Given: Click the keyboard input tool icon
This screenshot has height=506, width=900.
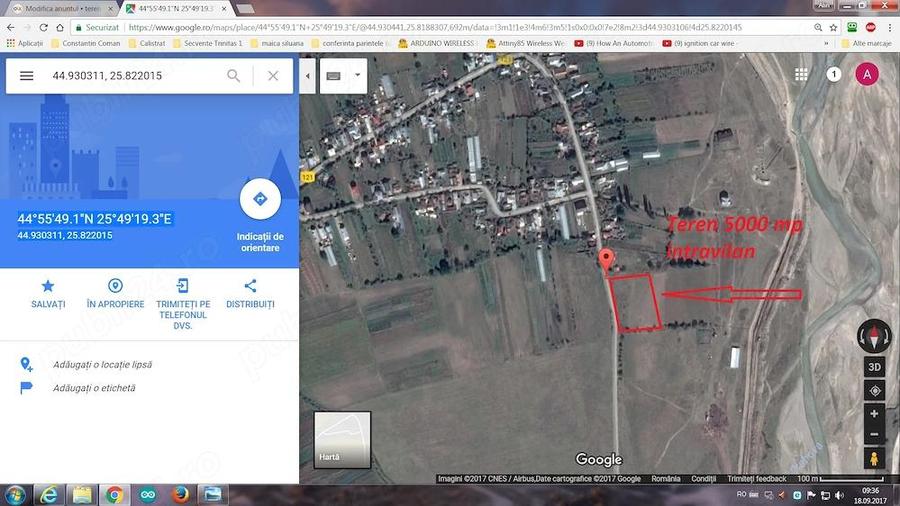Looking at the screenshot, I should tap(333, 76).
